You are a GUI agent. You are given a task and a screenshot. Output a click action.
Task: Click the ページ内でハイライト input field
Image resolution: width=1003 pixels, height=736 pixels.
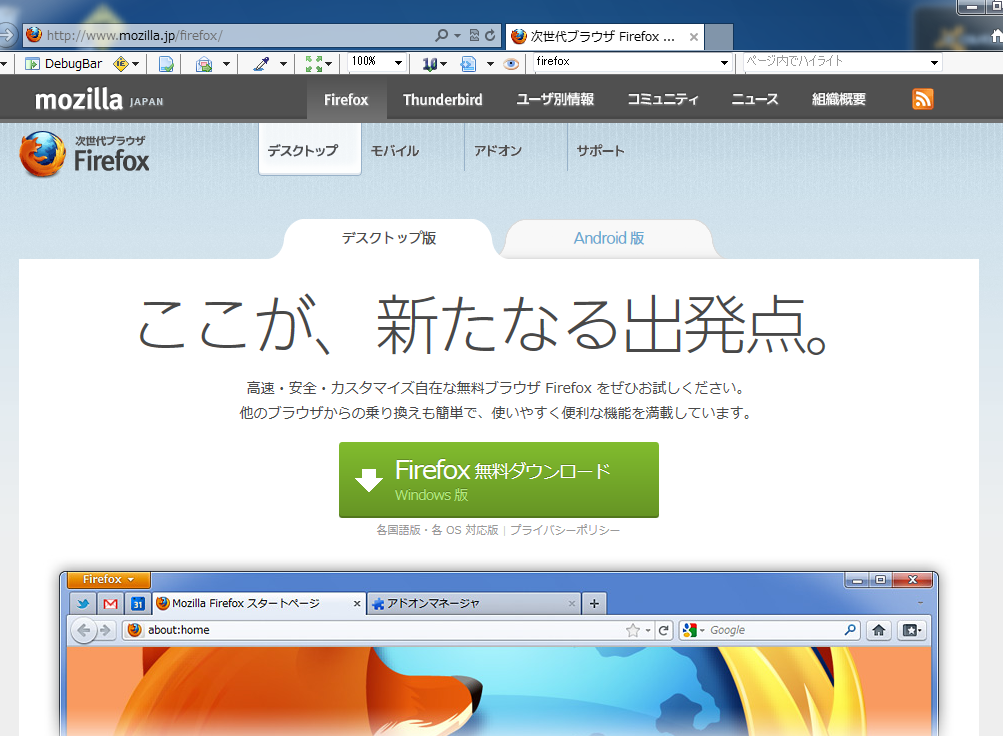tap(835, 62)
